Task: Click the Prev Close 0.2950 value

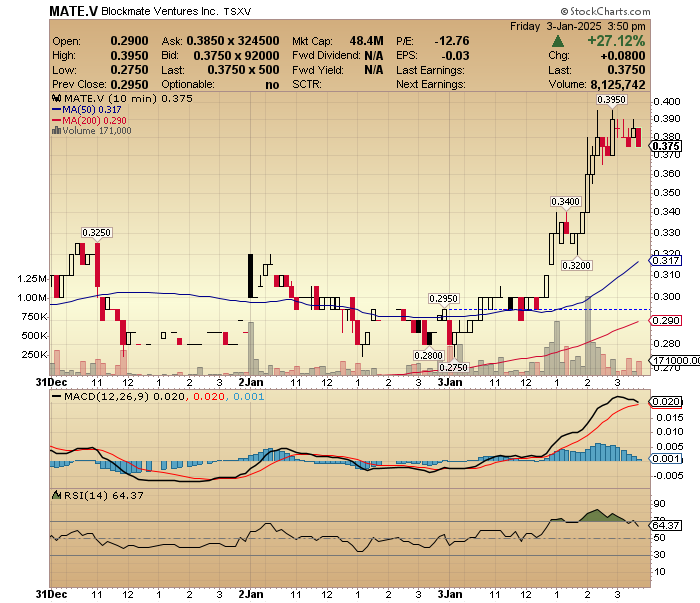Action: 129,84
